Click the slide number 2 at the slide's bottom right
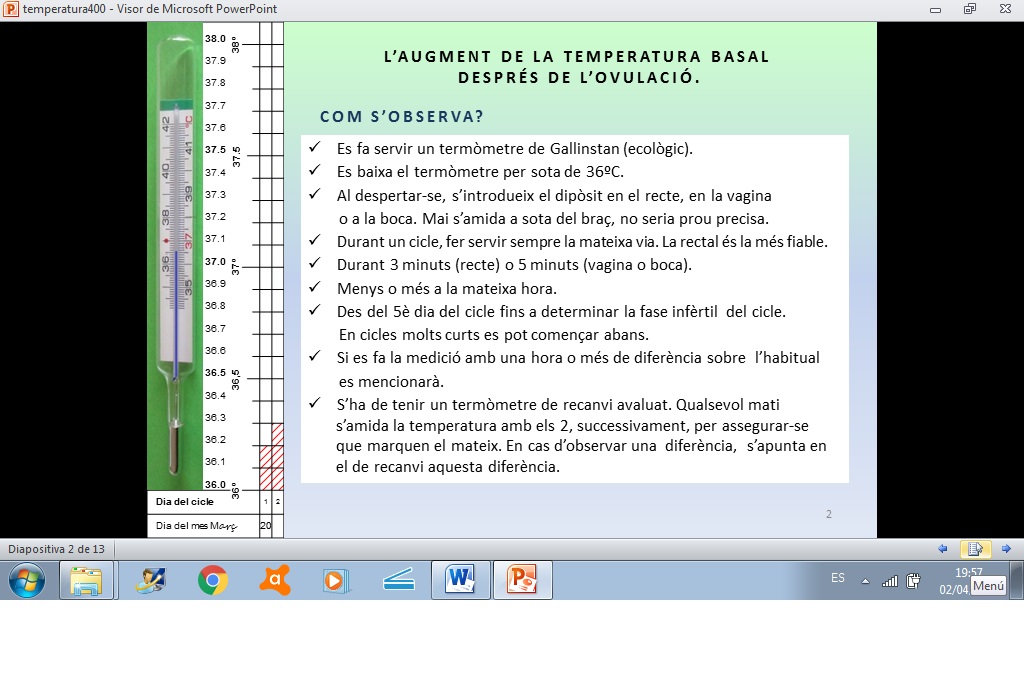This screenshot has height=677, width=1024. point(829,514)
